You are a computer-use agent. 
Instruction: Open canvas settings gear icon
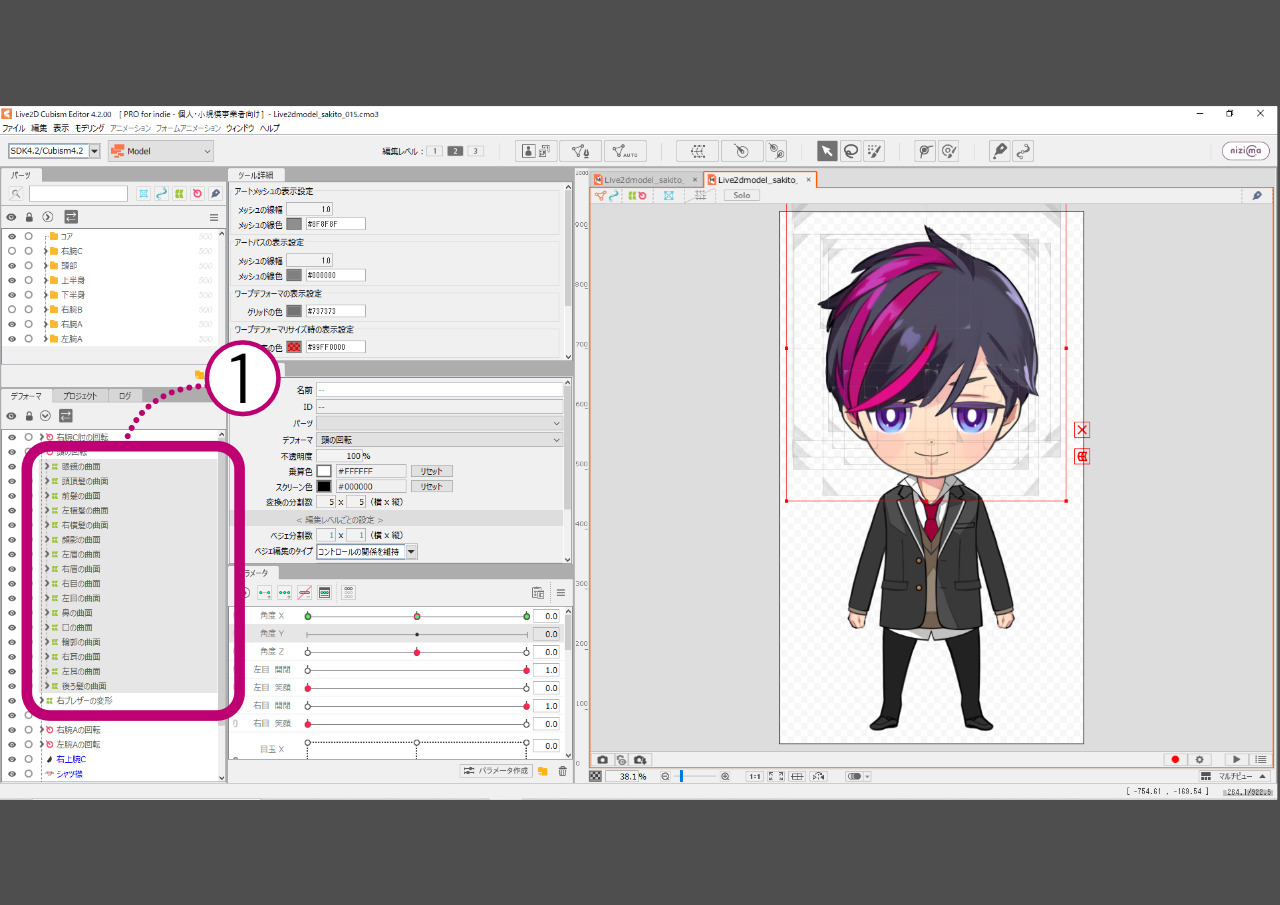tap(1199, 760)
